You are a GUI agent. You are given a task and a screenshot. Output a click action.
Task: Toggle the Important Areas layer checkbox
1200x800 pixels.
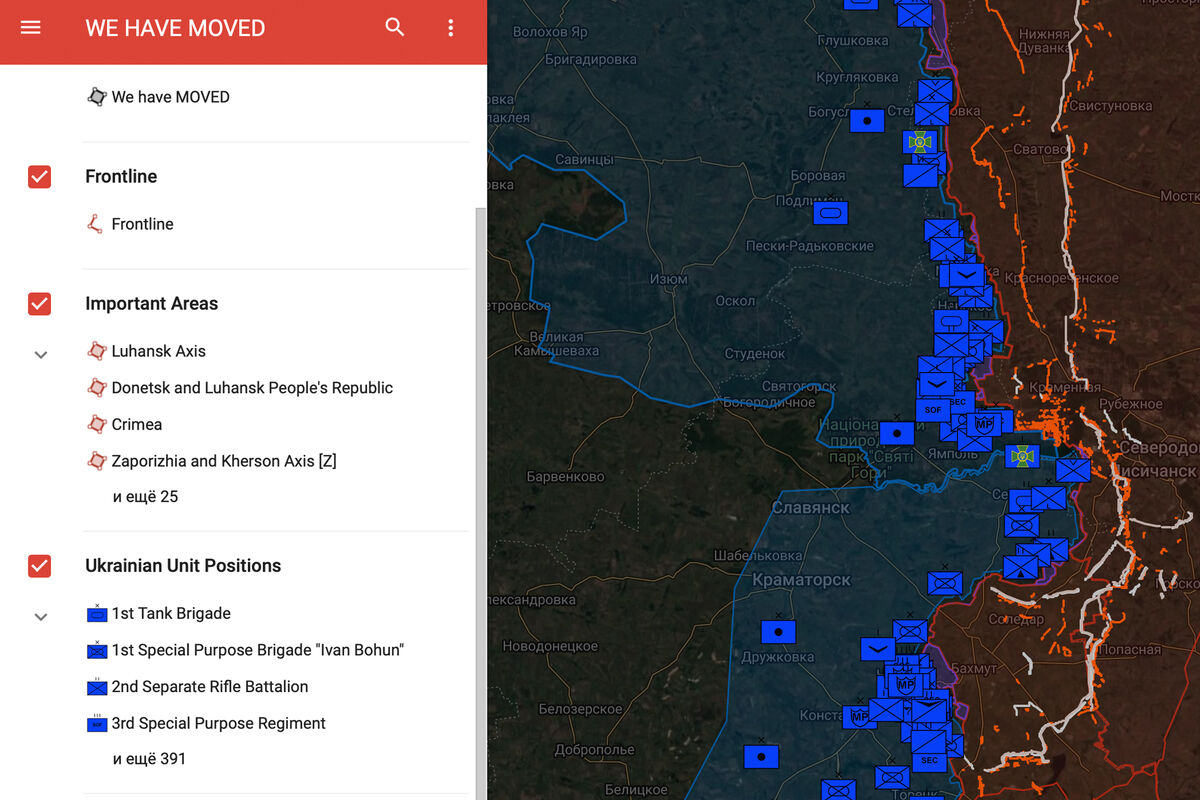click(x=39, y=304)
